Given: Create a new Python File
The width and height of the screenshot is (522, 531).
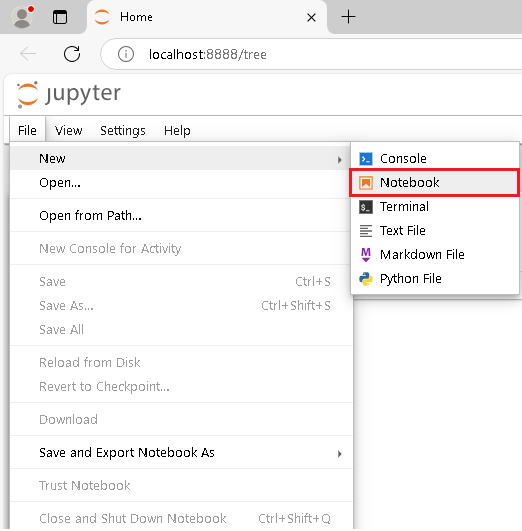Looking at the screenshot, I should coord(435,279).
